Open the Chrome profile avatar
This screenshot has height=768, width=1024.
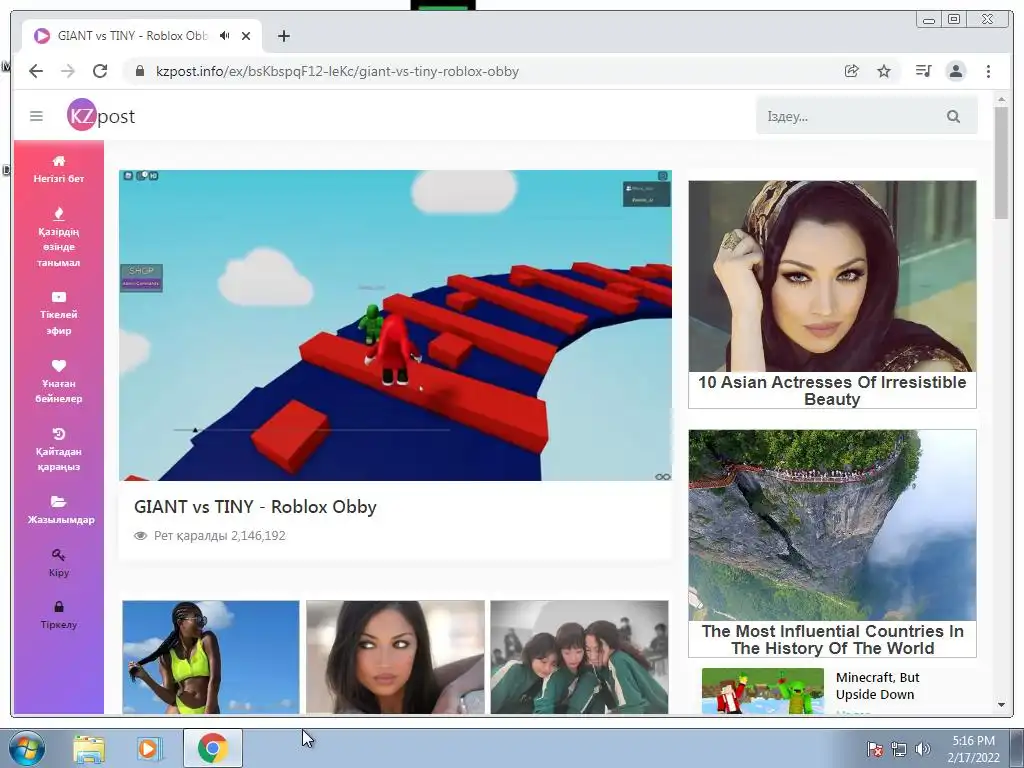pos(955,71)
